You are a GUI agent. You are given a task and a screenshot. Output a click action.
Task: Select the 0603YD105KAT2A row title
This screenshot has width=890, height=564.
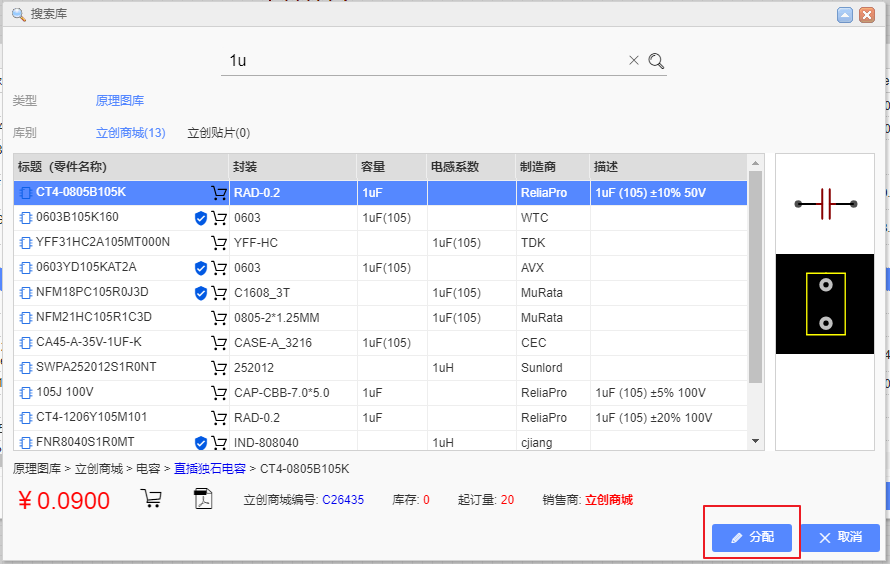point(86,267)
